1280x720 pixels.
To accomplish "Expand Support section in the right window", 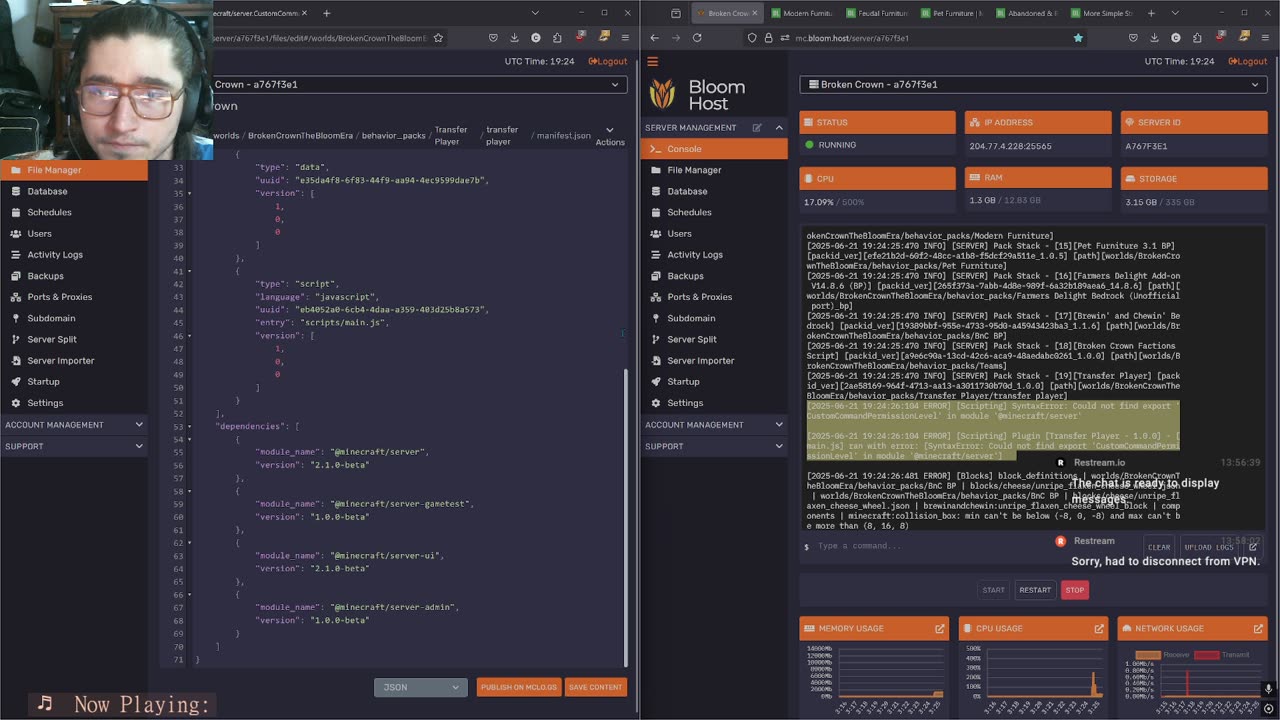I will click(714, 446).
